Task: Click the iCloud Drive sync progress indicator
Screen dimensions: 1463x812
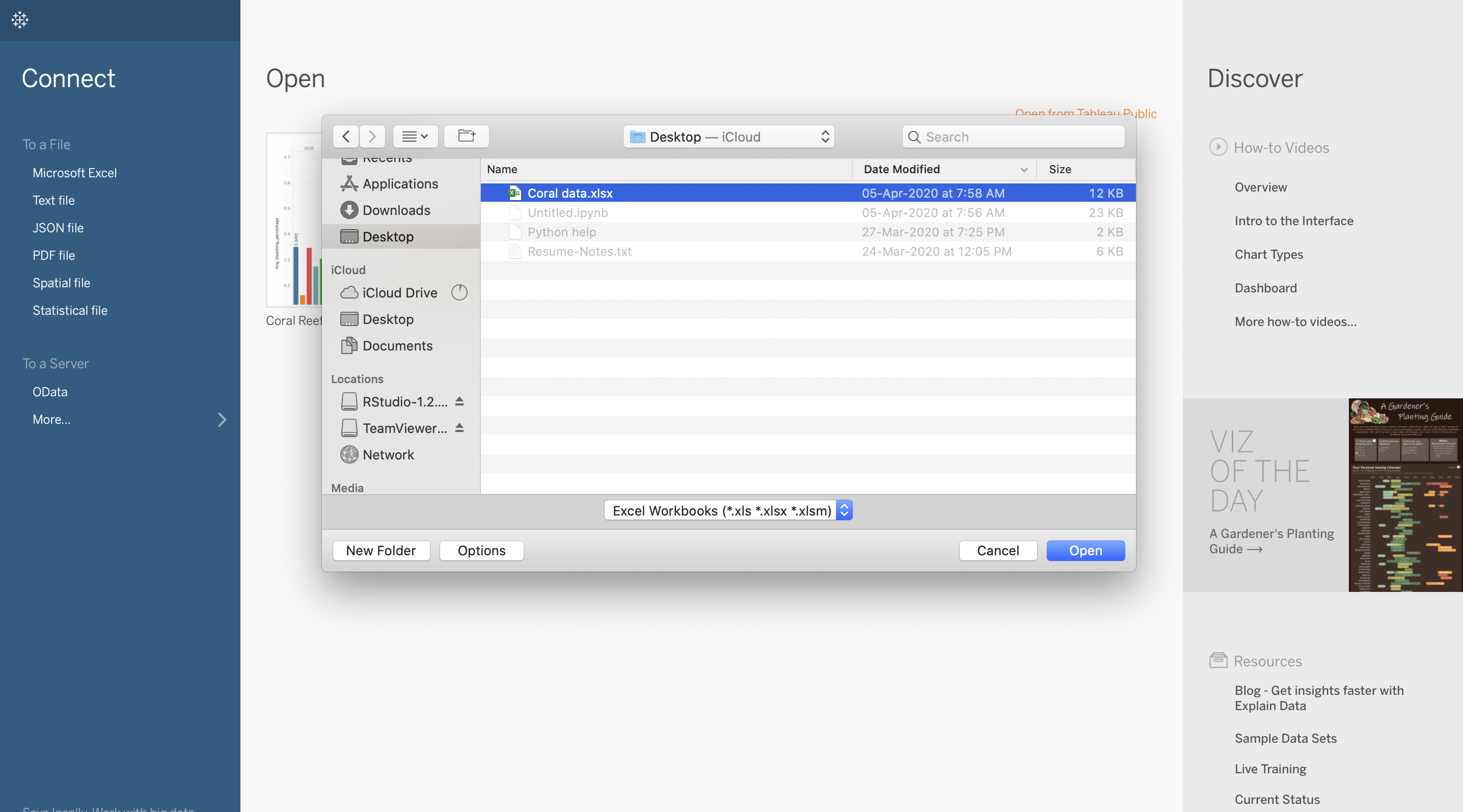Action: coord(459,292)
